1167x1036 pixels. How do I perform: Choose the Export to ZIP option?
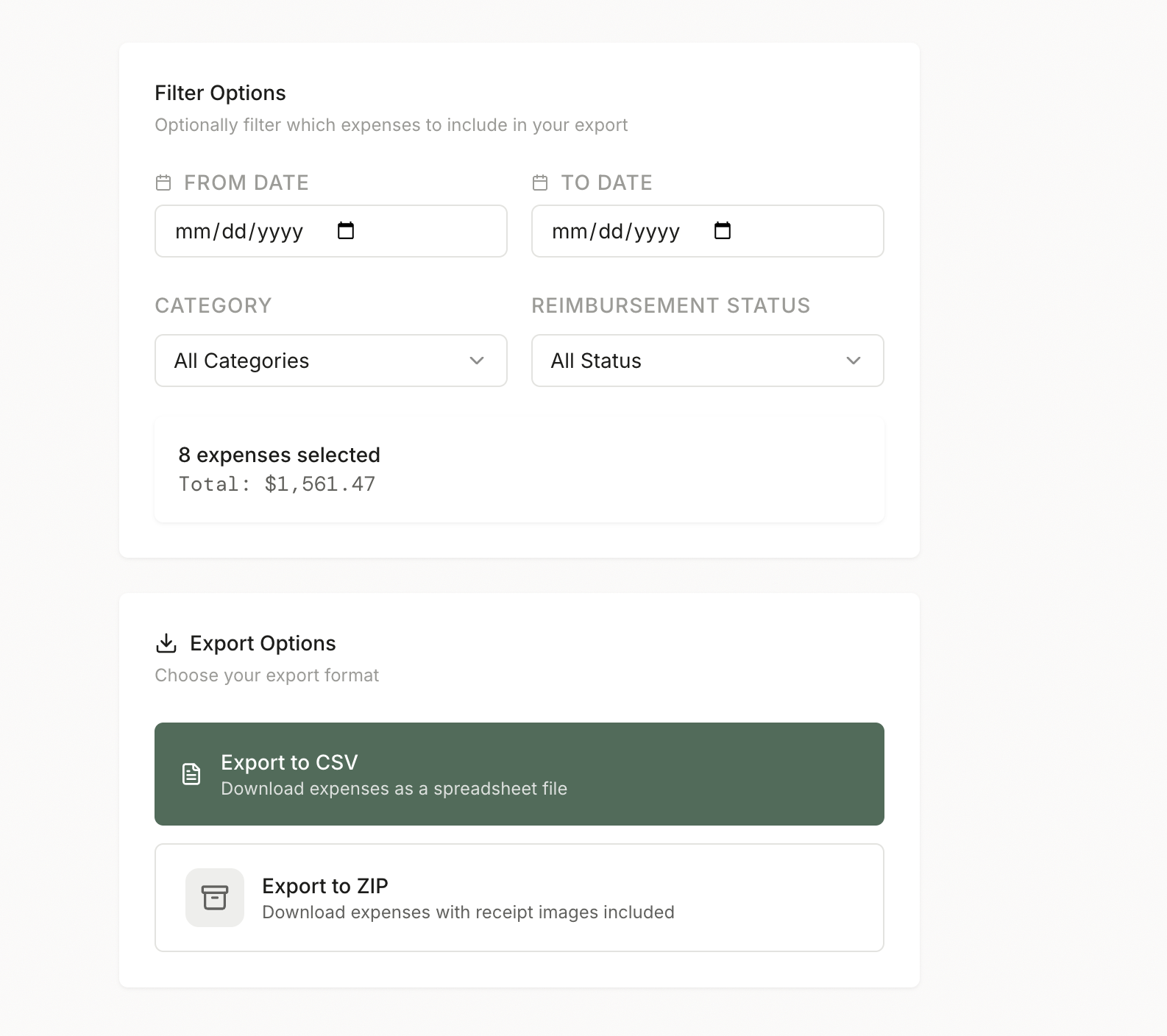pos(519,898)
